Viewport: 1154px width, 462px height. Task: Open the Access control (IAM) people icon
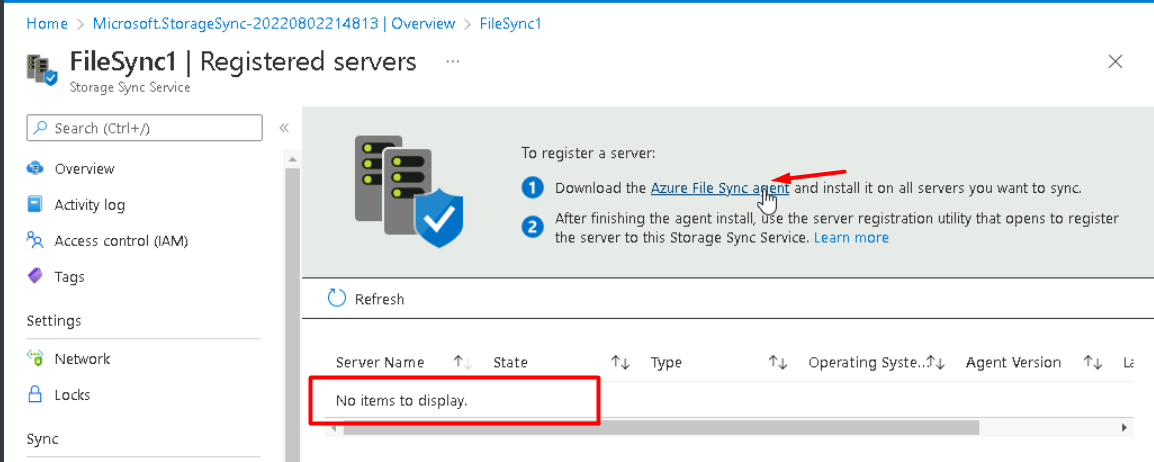(35, 240)
